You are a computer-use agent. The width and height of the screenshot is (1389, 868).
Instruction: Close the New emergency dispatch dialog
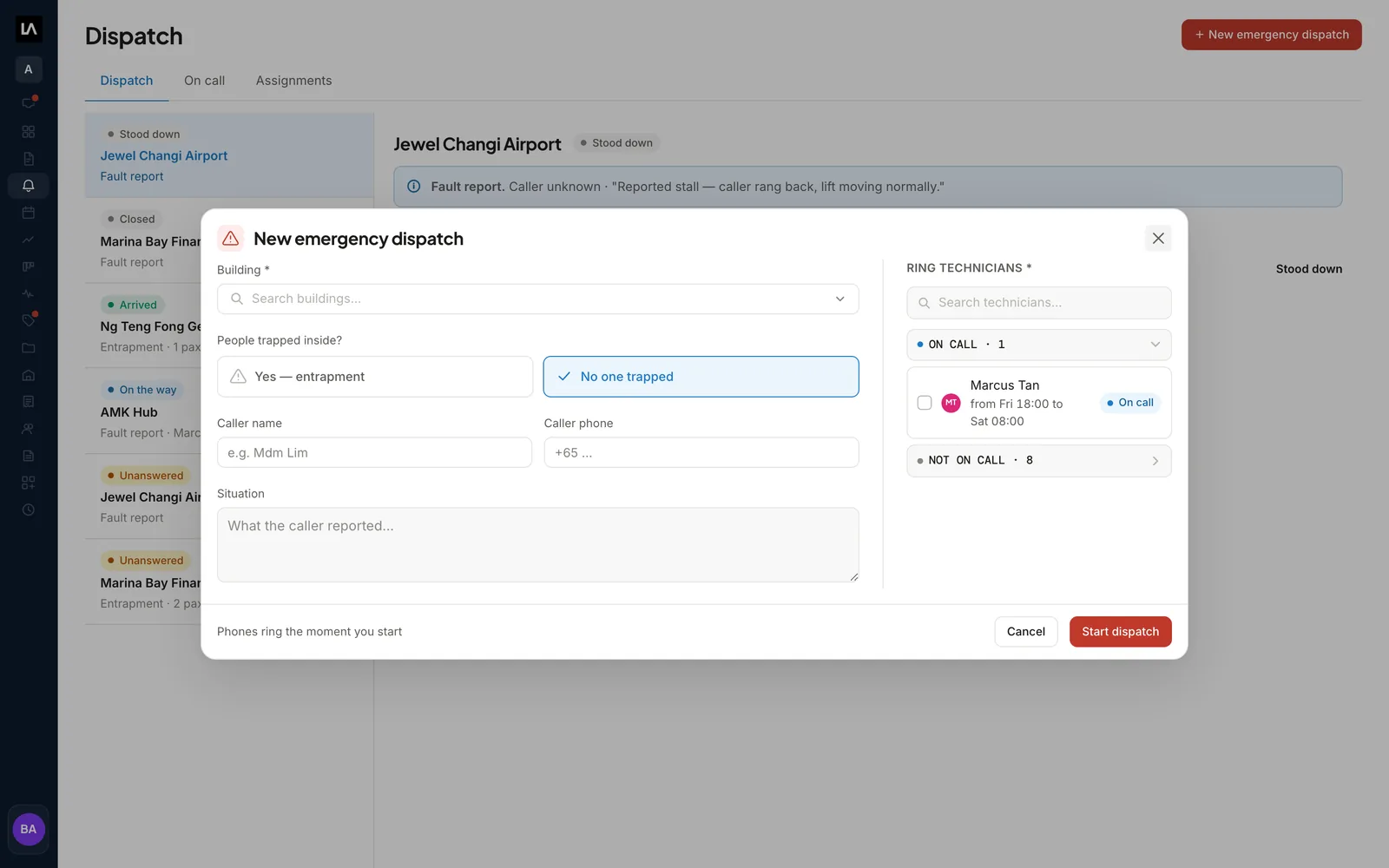(1158, 238)
